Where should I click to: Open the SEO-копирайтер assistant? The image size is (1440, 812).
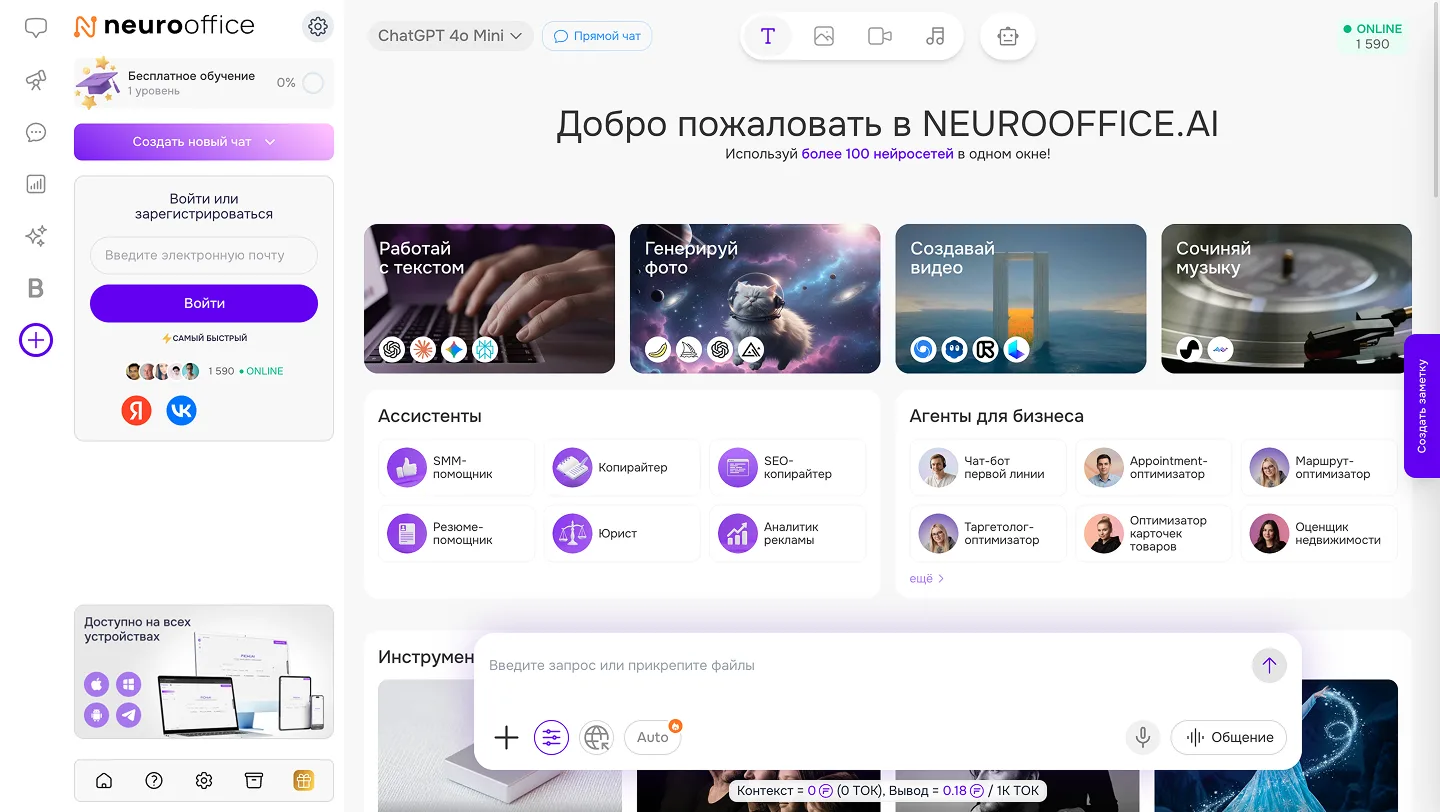point(788,467)
